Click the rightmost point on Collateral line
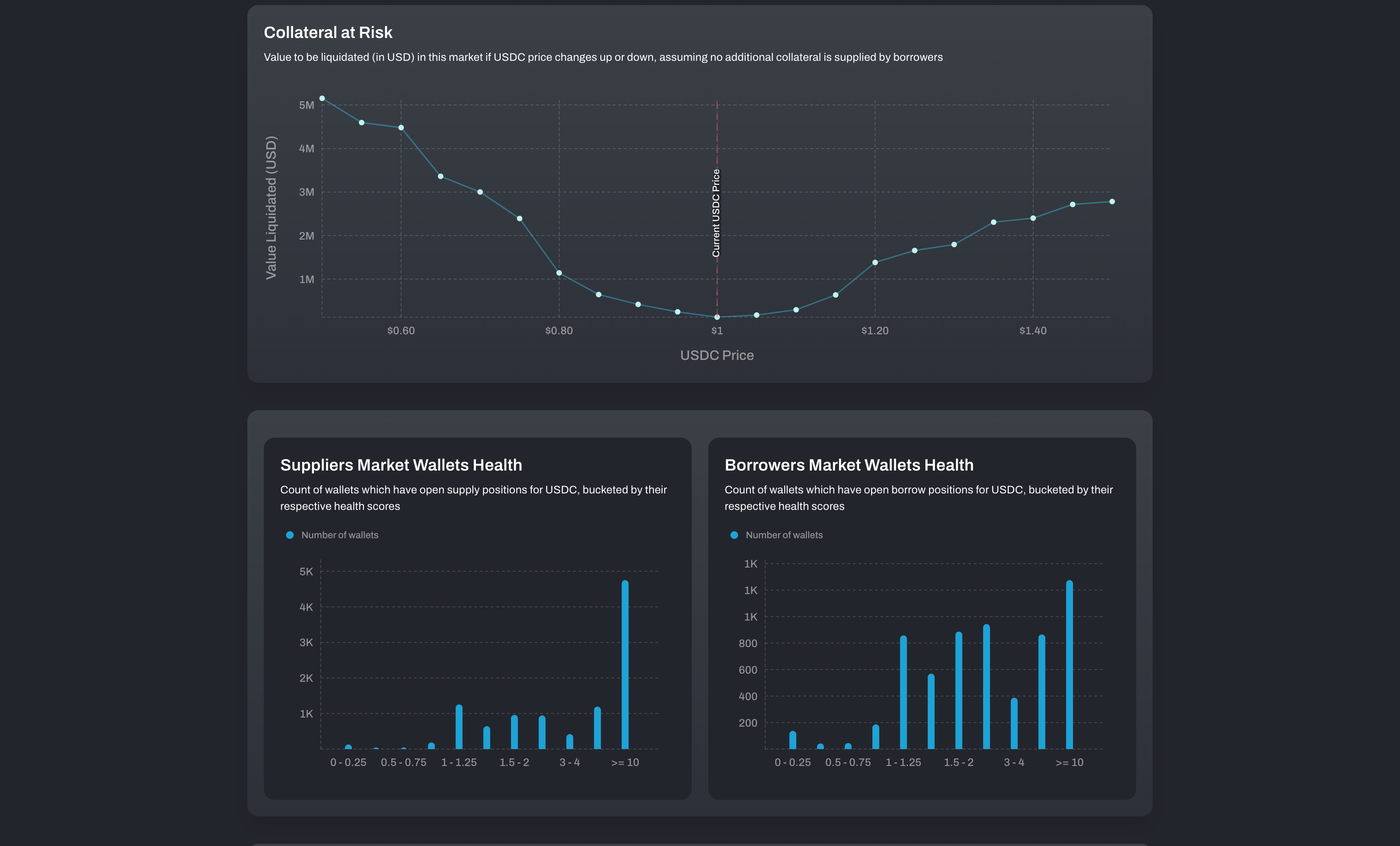 (1112, 202)
